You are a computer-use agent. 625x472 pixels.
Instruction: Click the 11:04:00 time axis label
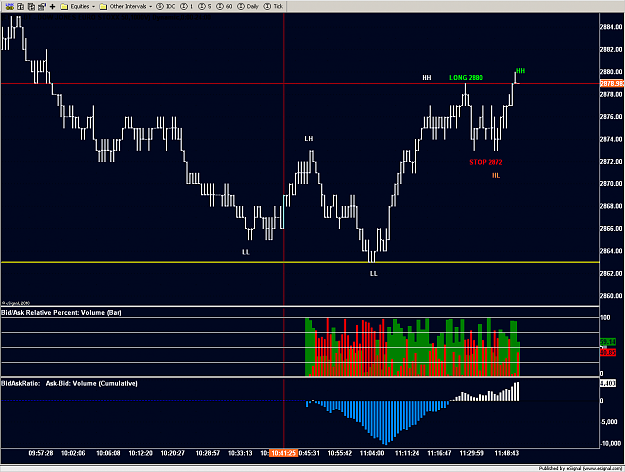(372, 453)
